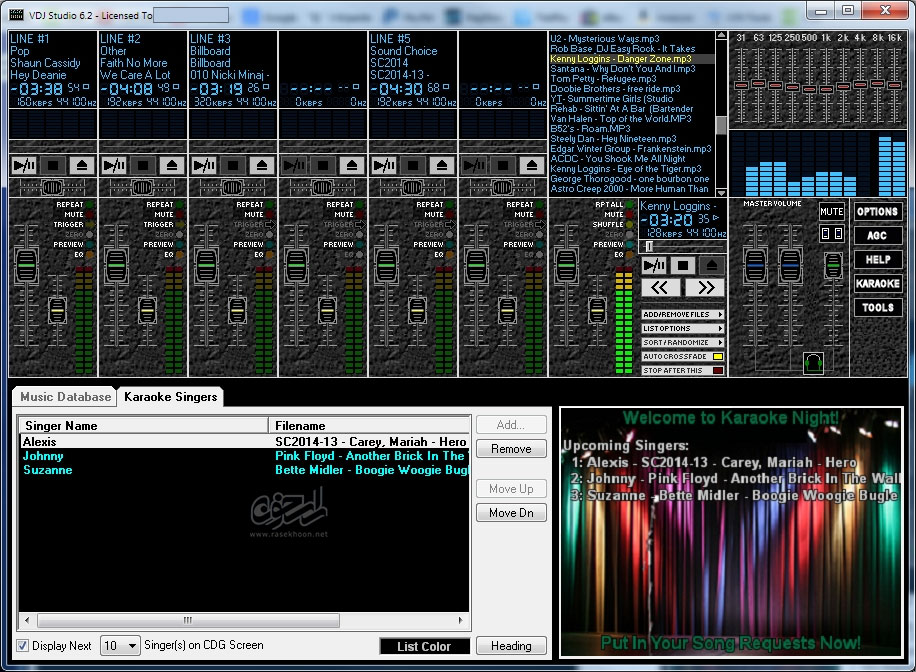Click the Heading button
Image resolution: width=916 pixels, height=672 pixels.
click(511, 646)
